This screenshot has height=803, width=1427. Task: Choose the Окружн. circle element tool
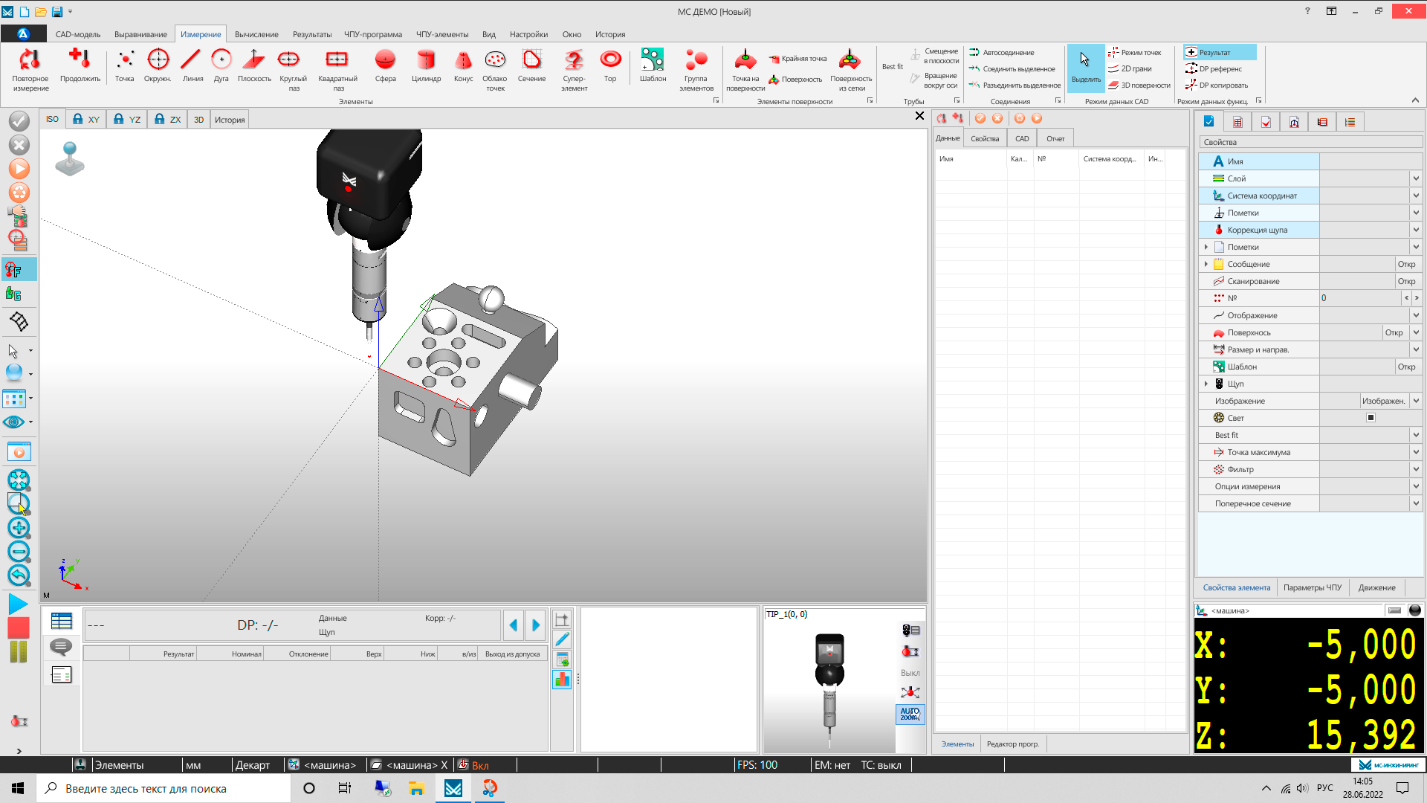click(x=158, y=65)
